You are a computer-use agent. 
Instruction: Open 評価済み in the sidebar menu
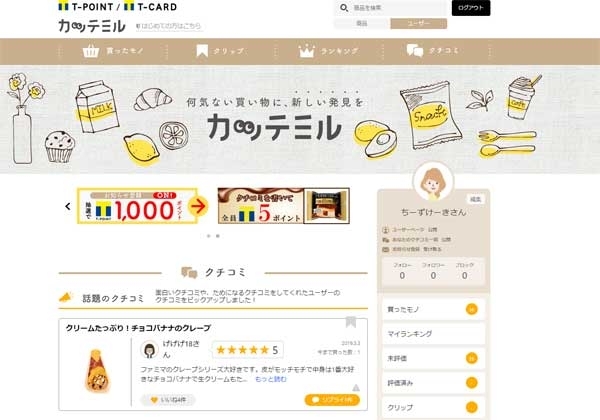(434, 383)
